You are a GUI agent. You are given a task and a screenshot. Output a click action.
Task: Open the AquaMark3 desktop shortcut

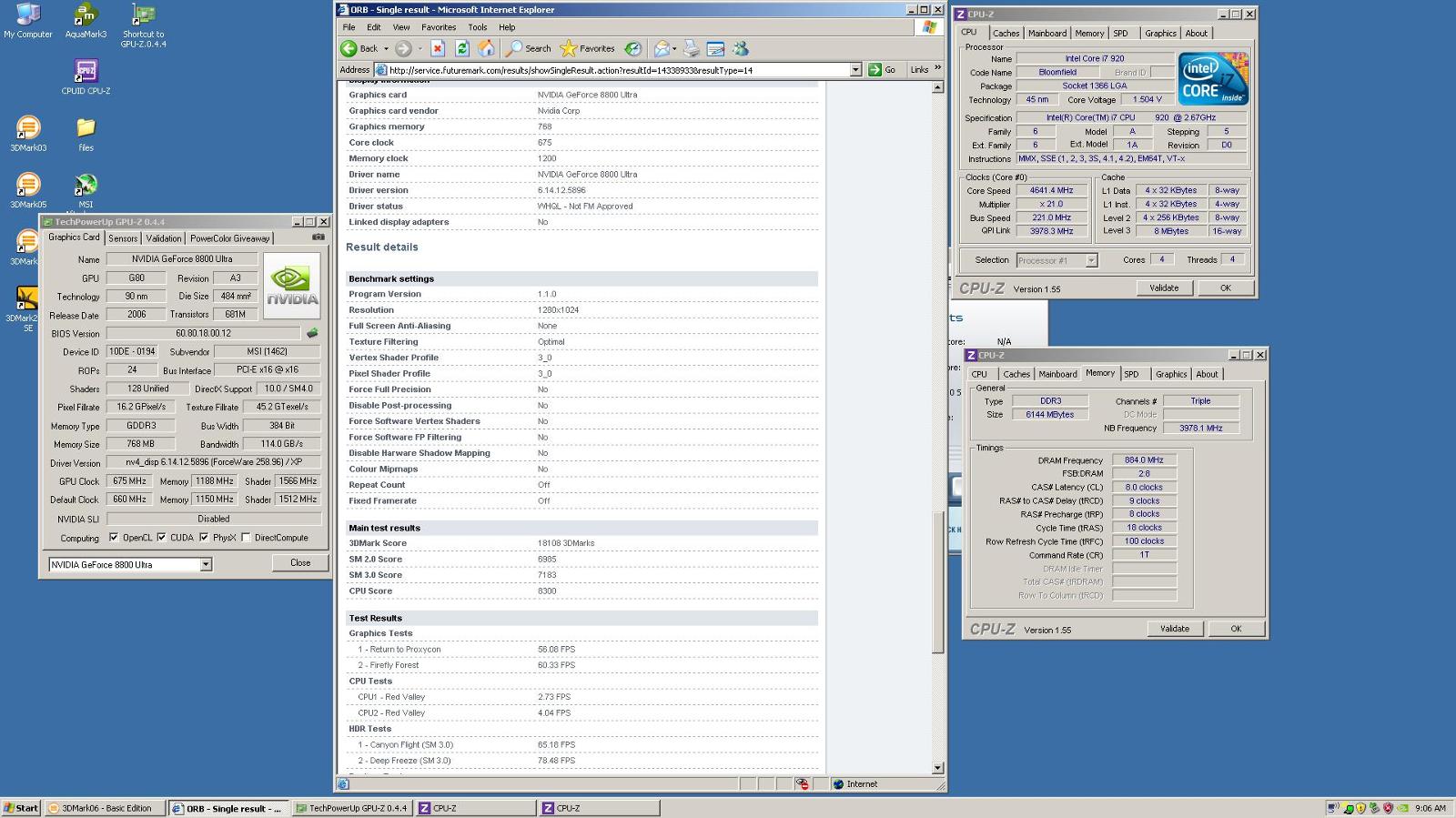point(86,21)
